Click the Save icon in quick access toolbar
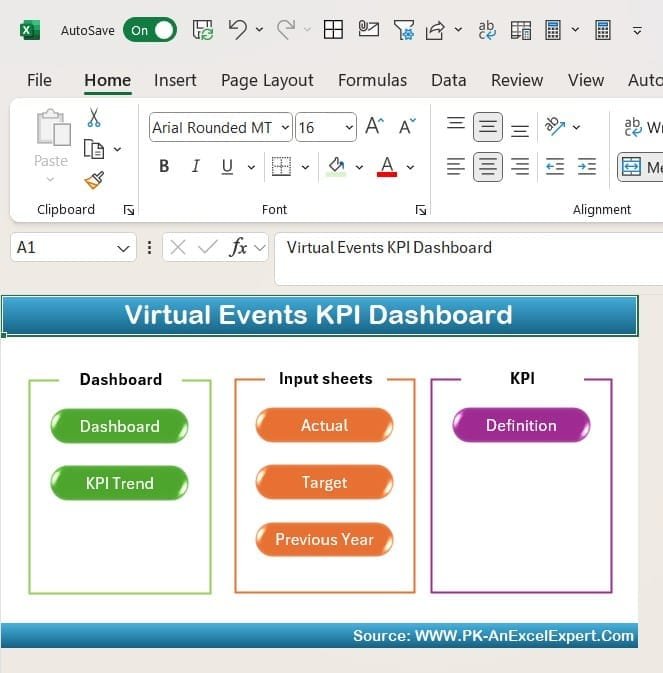 (203, 30)
